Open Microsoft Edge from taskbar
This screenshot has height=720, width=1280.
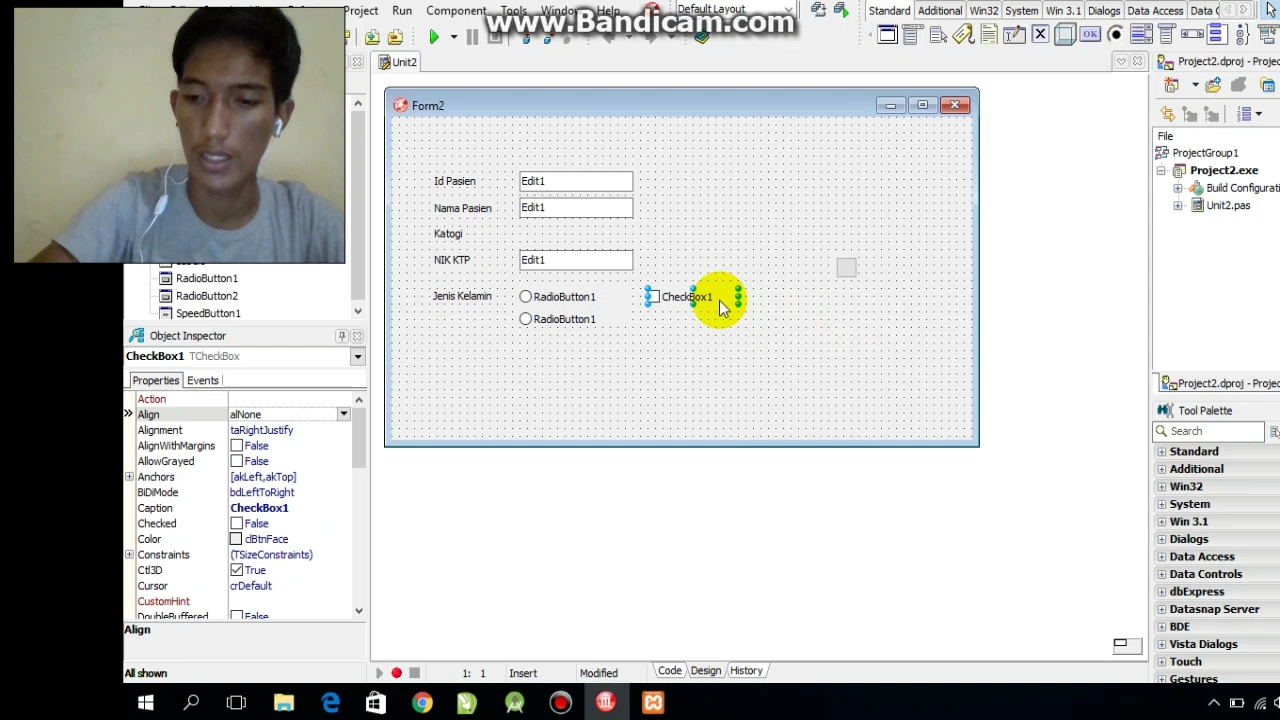(x=330, y=703)
